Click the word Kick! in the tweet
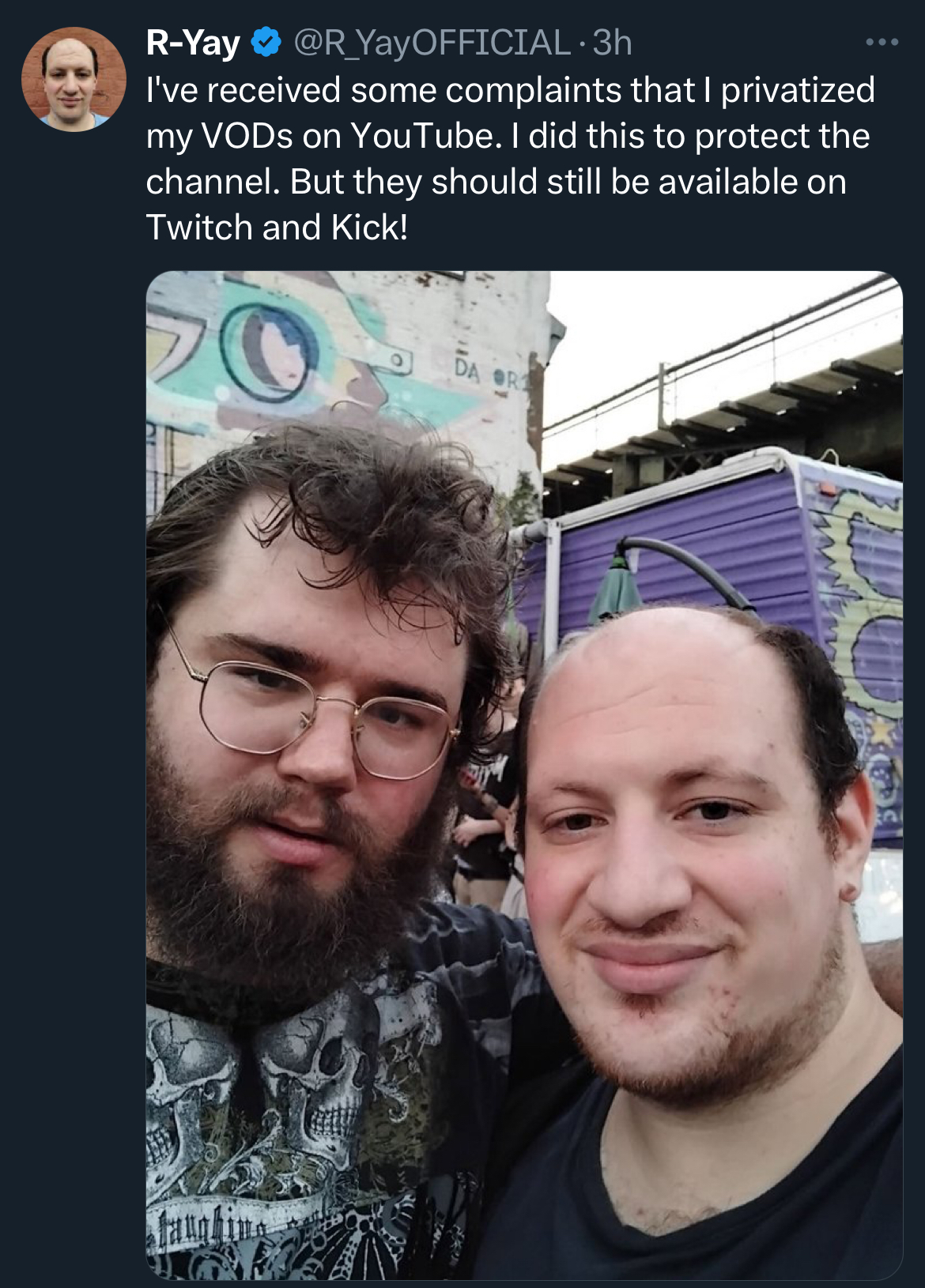 [x=370, y=228]
